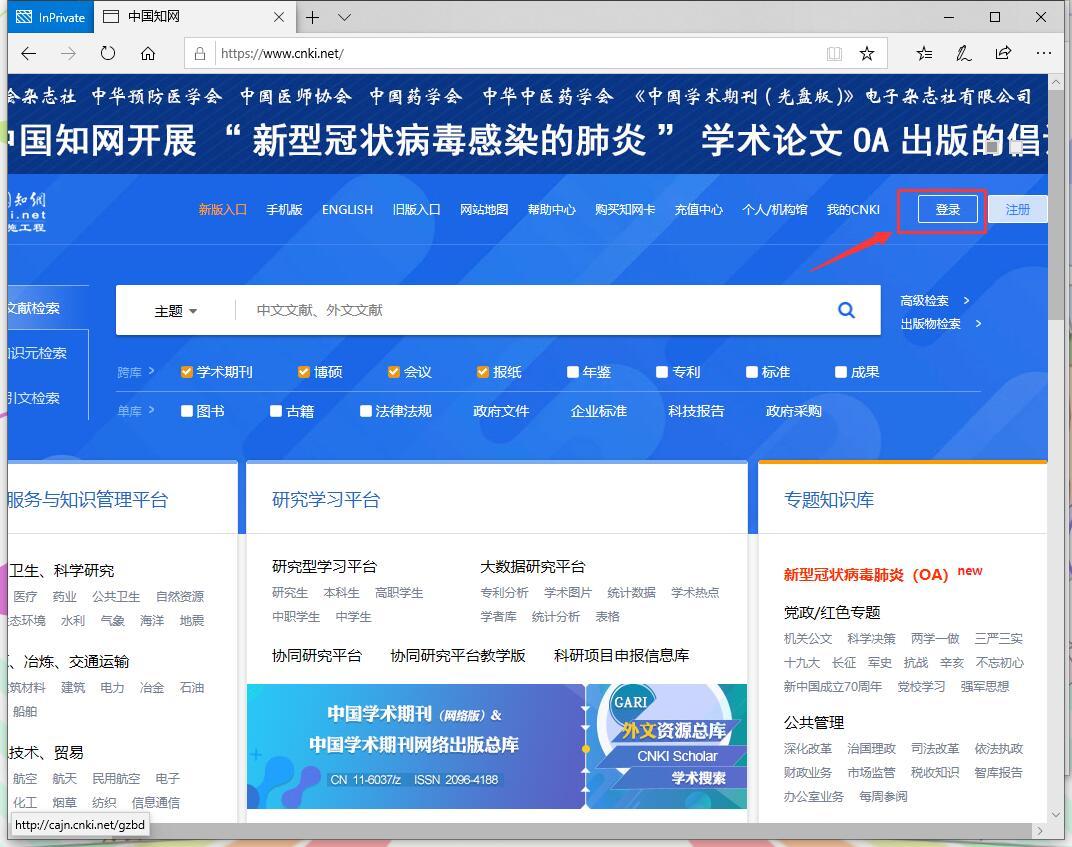Expand the 跨库 selection
The image size is (1072, 847).
coord(136,371)
